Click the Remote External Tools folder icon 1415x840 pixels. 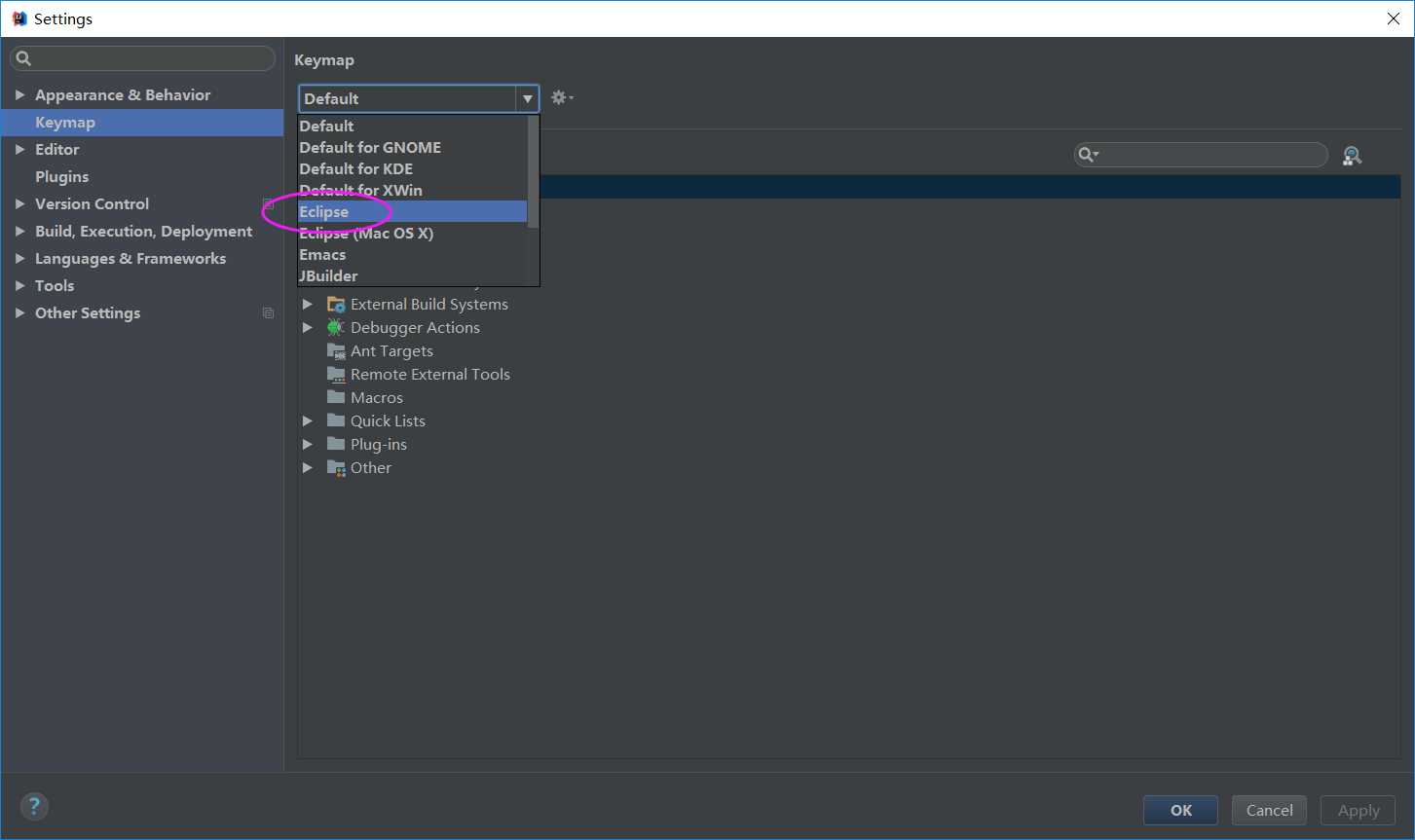pyautogui.click(x=336, y=375)
